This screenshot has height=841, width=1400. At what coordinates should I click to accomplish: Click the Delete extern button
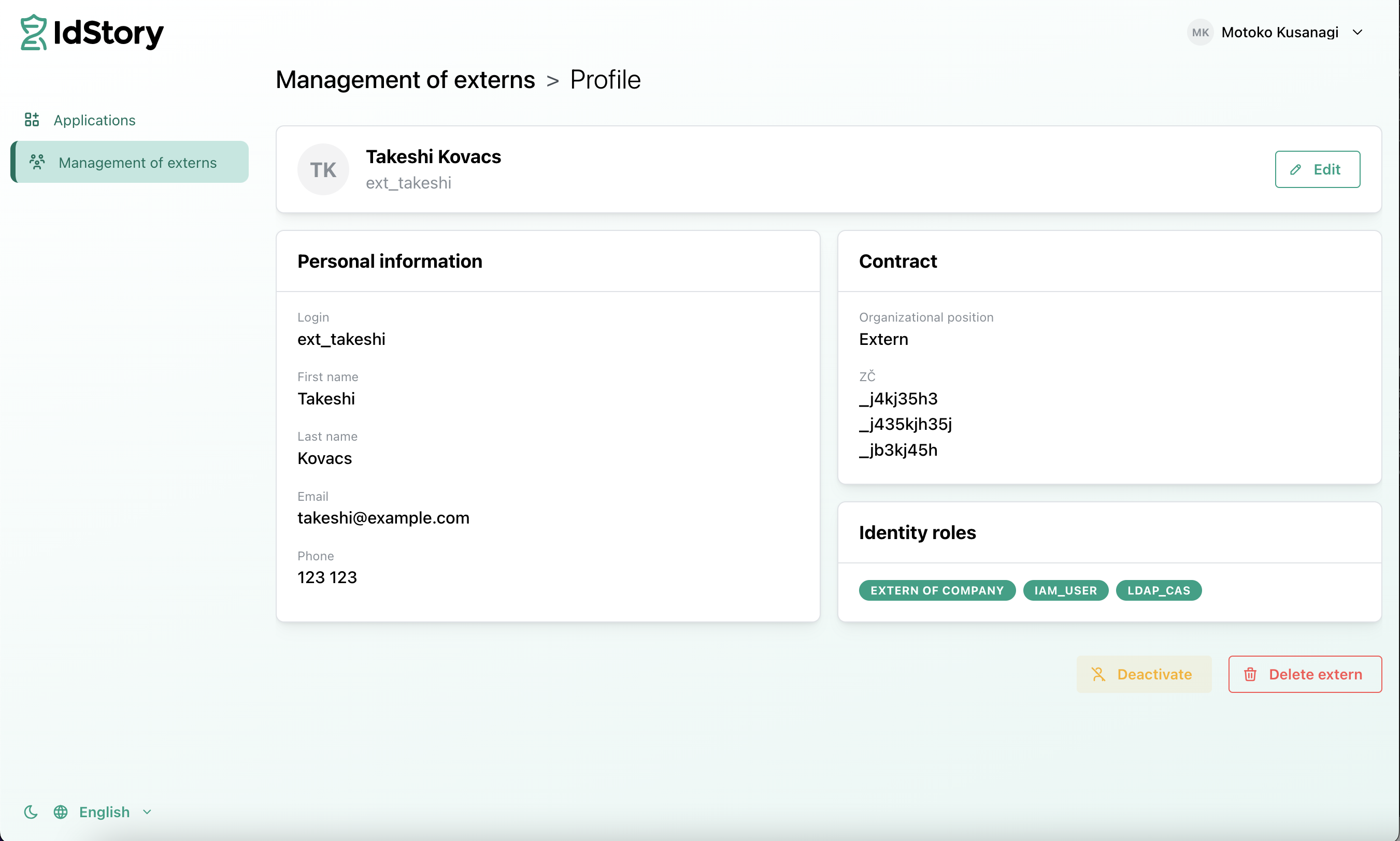click(1305, 674)
